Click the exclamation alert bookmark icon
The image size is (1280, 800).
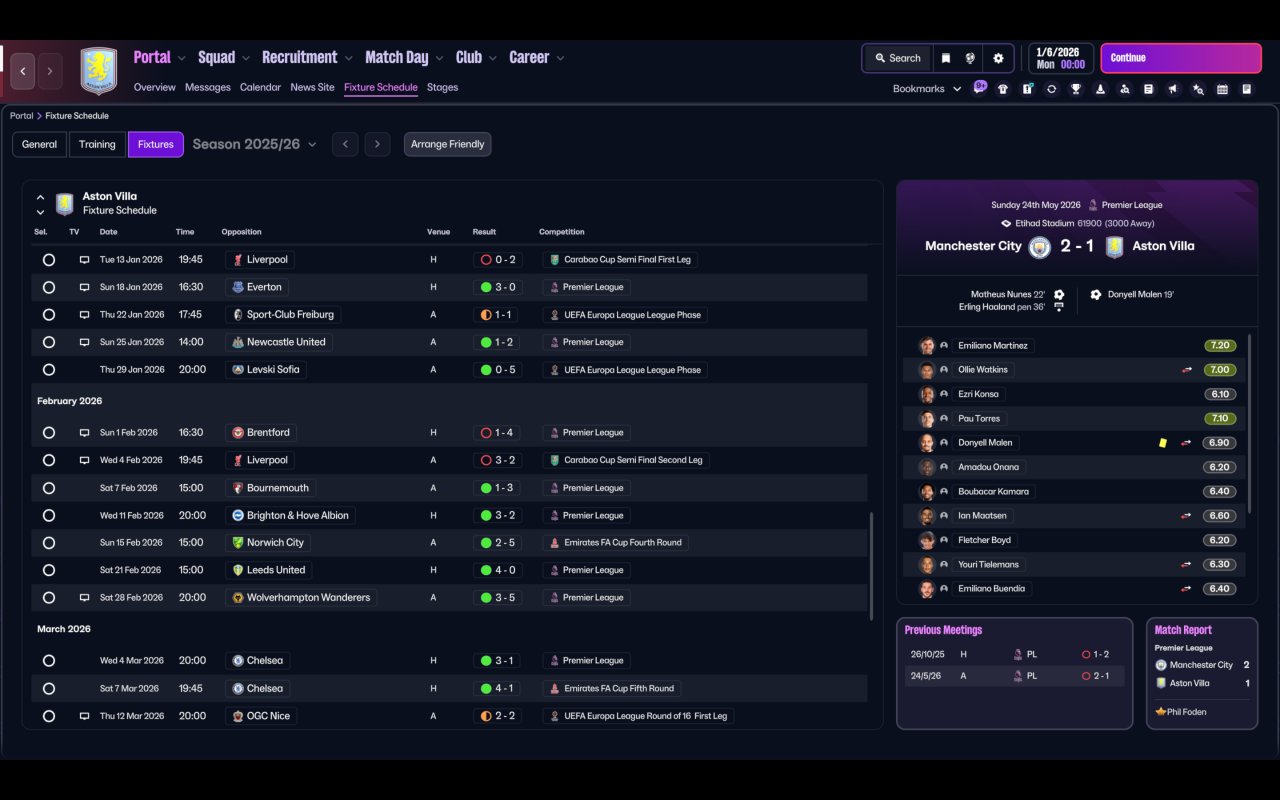coord(1027,89)
